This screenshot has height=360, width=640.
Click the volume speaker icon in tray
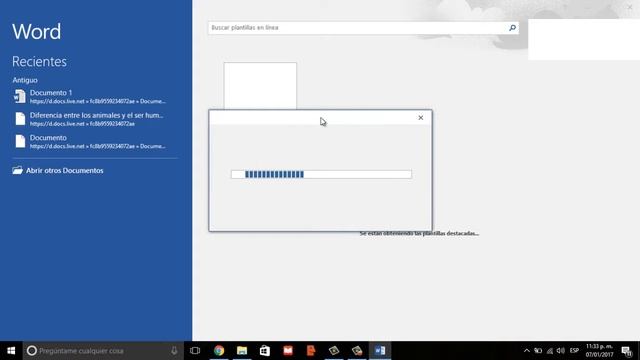point(561,351)
